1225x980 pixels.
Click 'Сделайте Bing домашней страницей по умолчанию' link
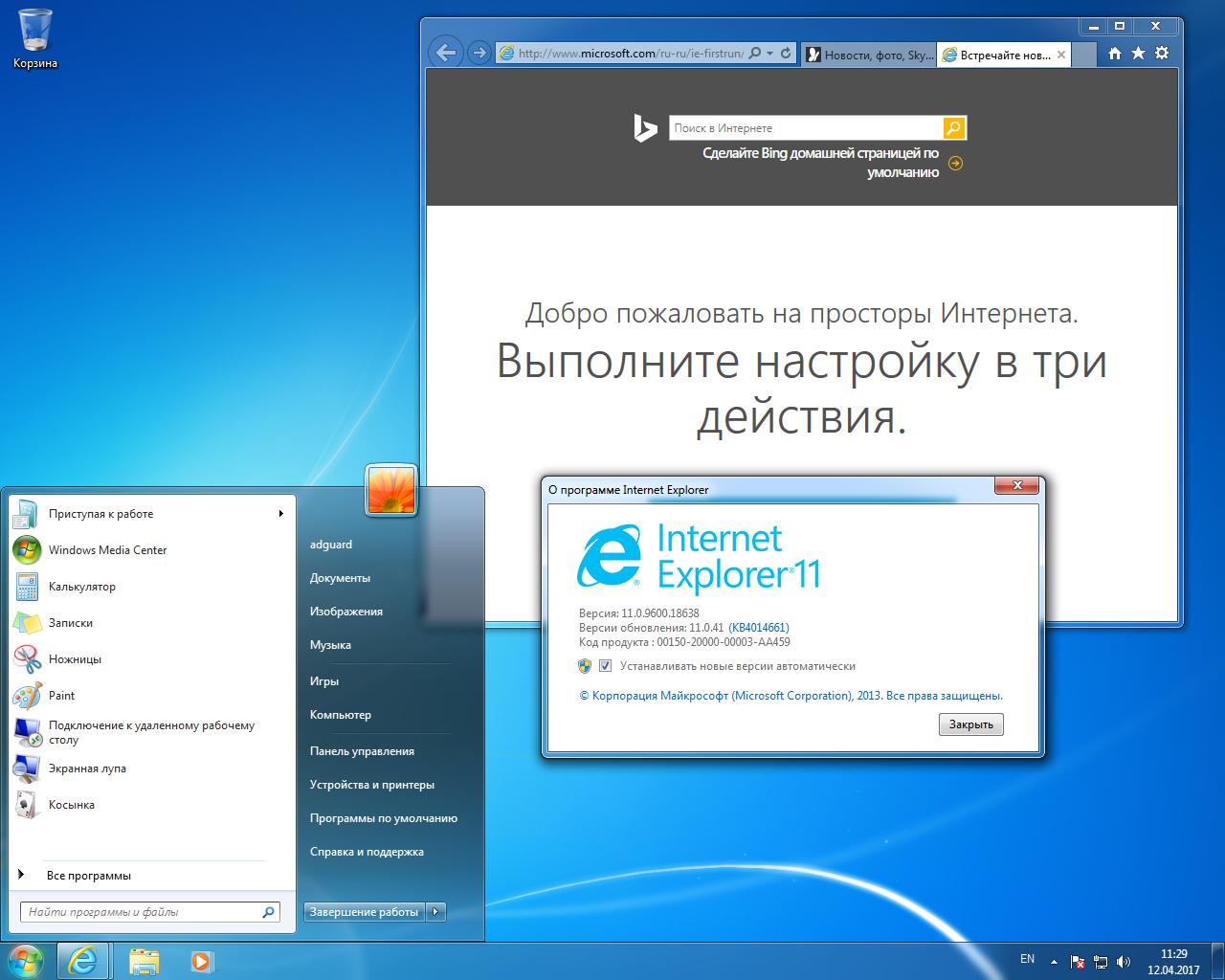[821, 163]
